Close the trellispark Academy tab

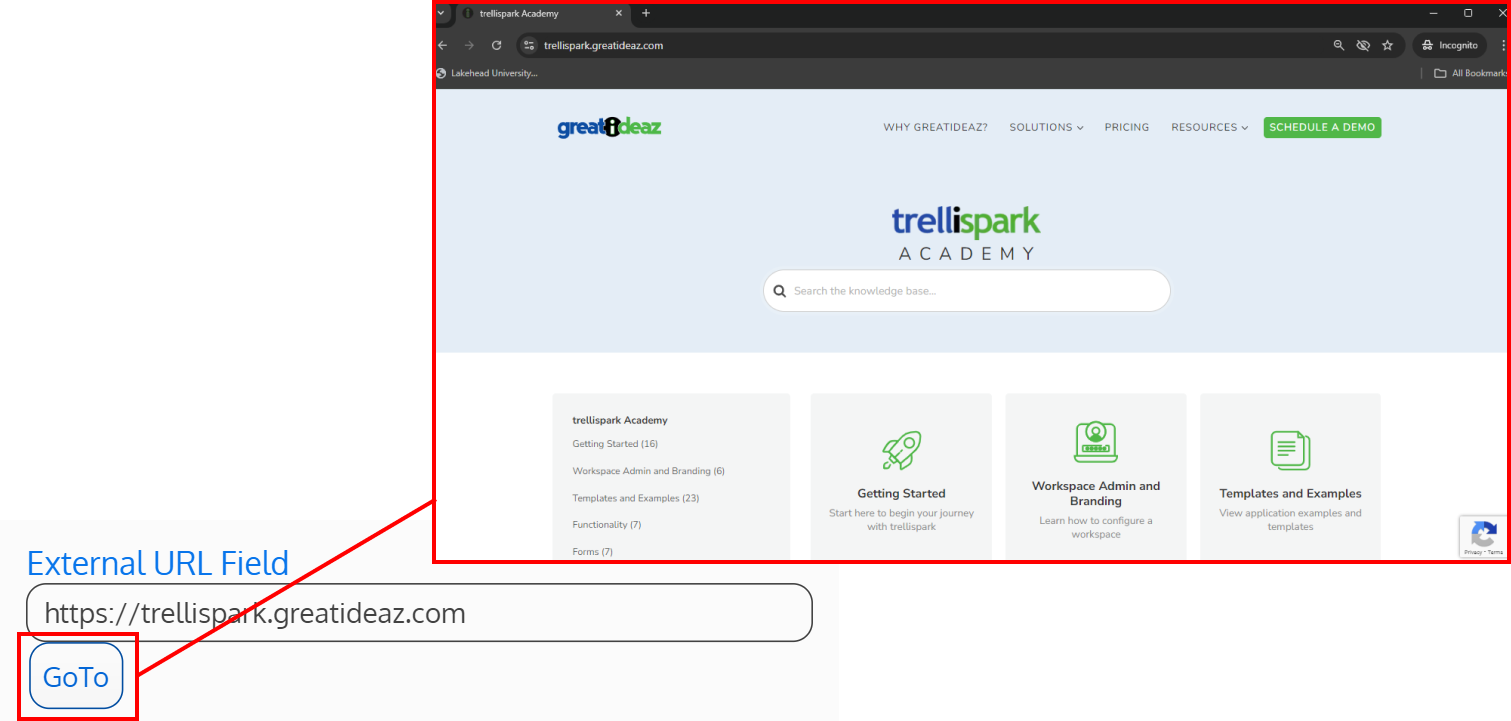click(619, 13)
